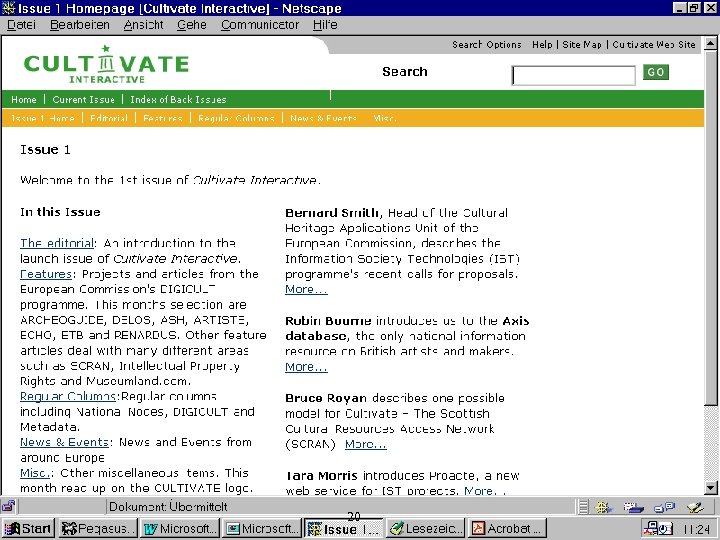
Task: Open the Help link at top
Action: point(542,45)
